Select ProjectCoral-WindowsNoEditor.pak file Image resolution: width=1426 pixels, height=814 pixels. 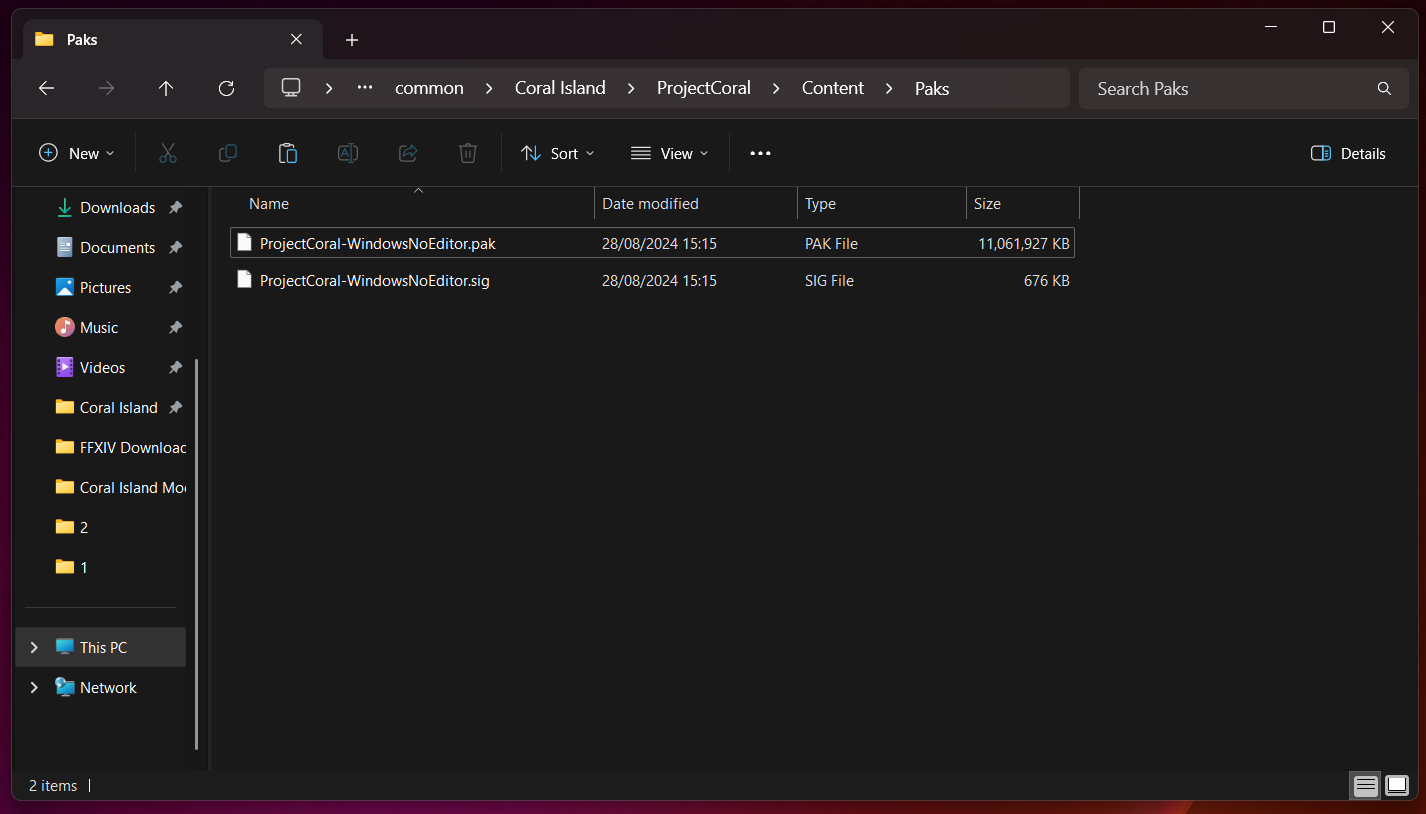coord(652,243)
